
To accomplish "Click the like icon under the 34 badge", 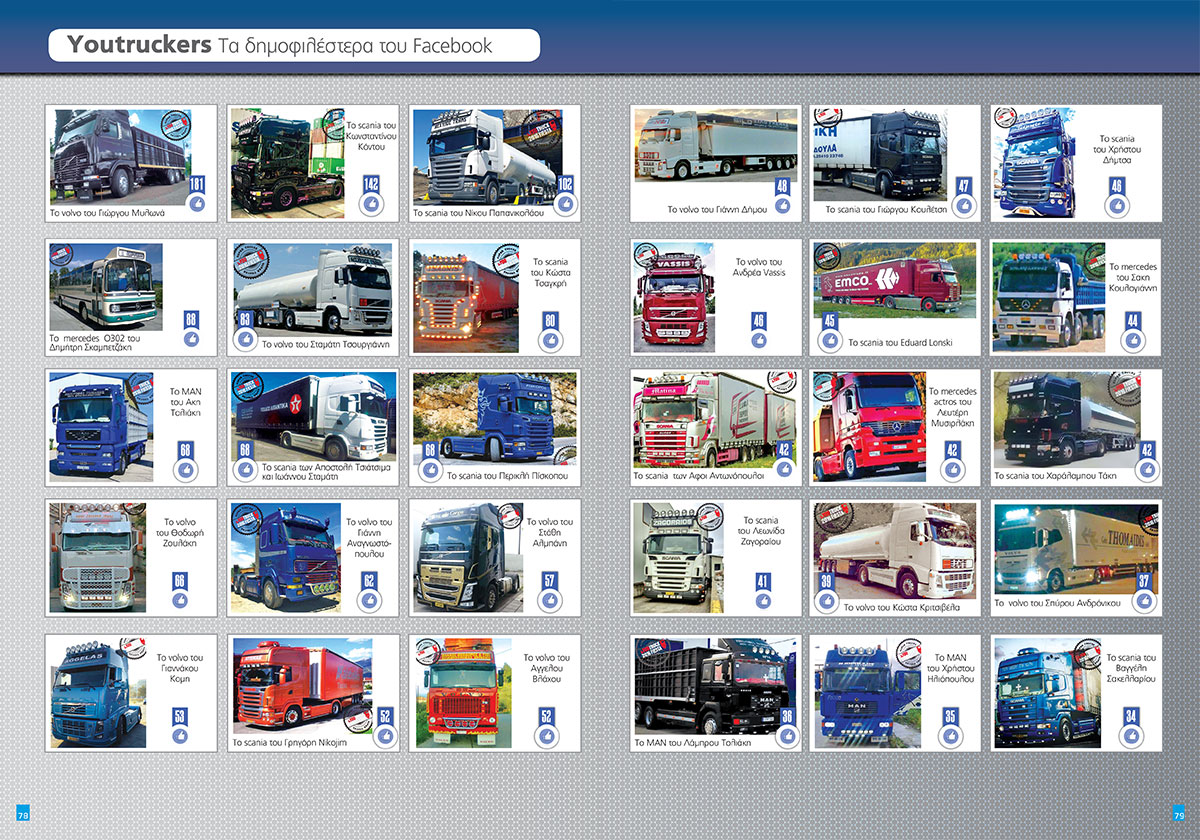I will coord(1131,736).
